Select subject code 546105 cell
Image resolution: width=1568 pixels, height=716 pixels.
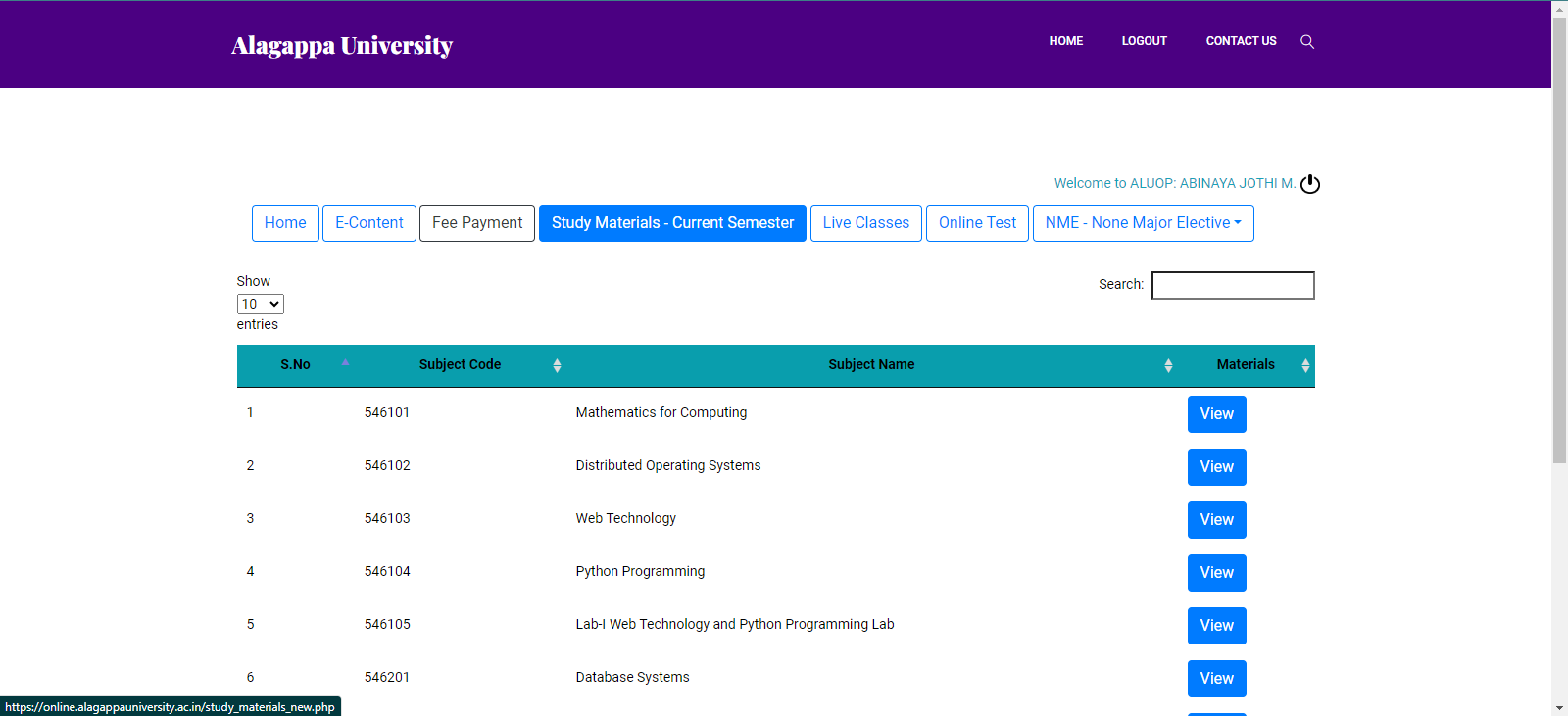(x=387, y=625)
